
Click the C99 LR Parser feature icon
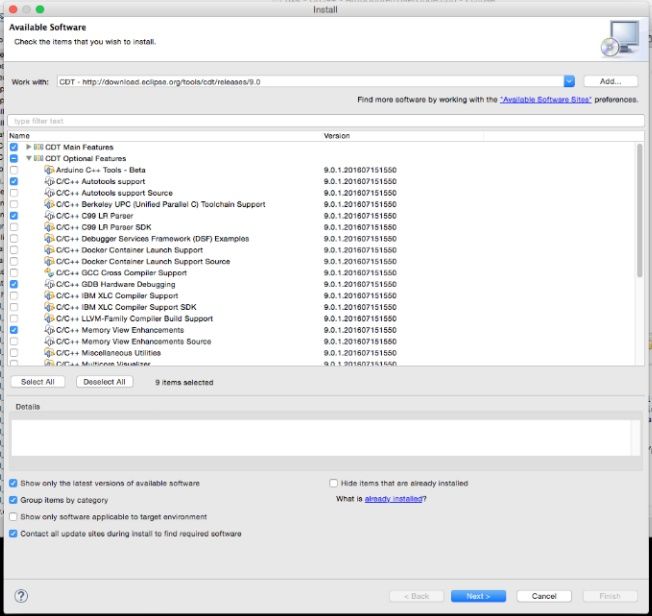point(49,216)
